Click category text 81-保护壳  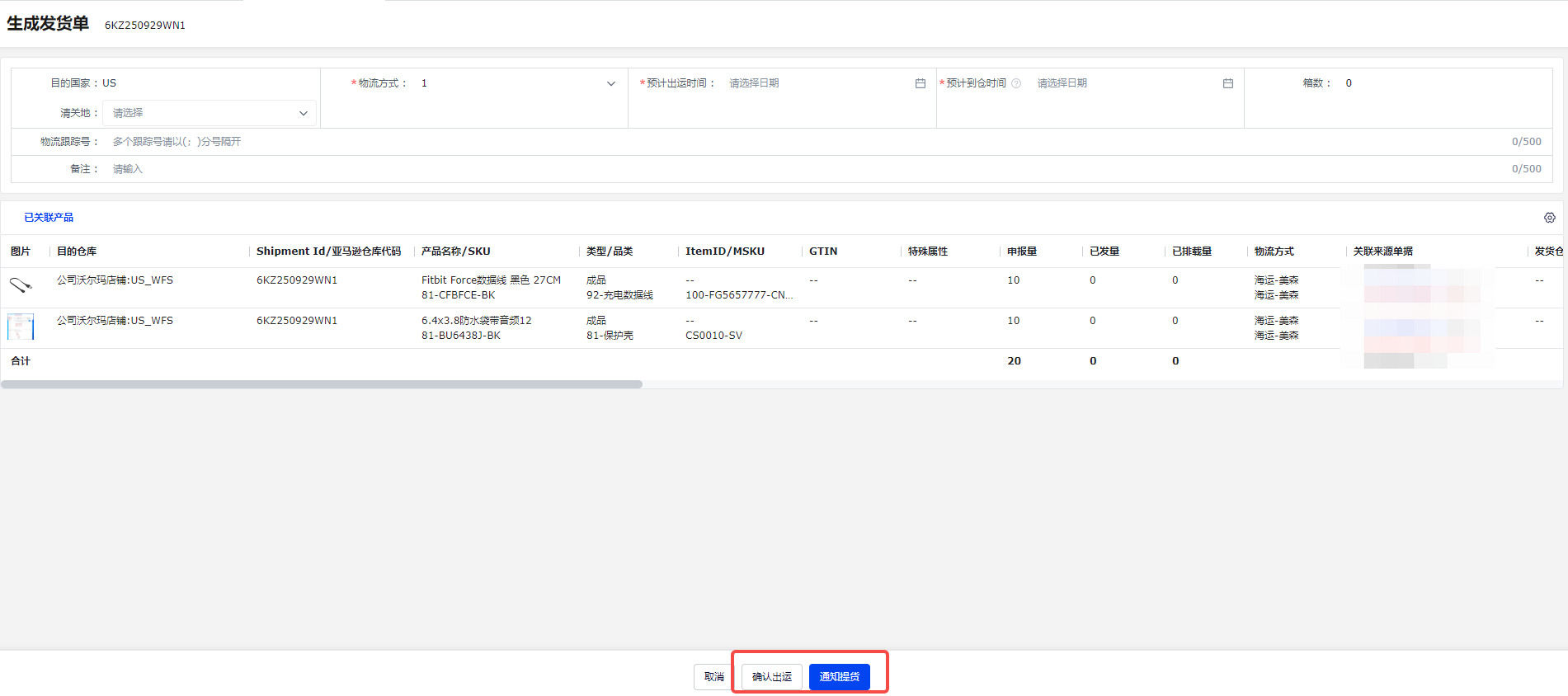tap(610, 336)
